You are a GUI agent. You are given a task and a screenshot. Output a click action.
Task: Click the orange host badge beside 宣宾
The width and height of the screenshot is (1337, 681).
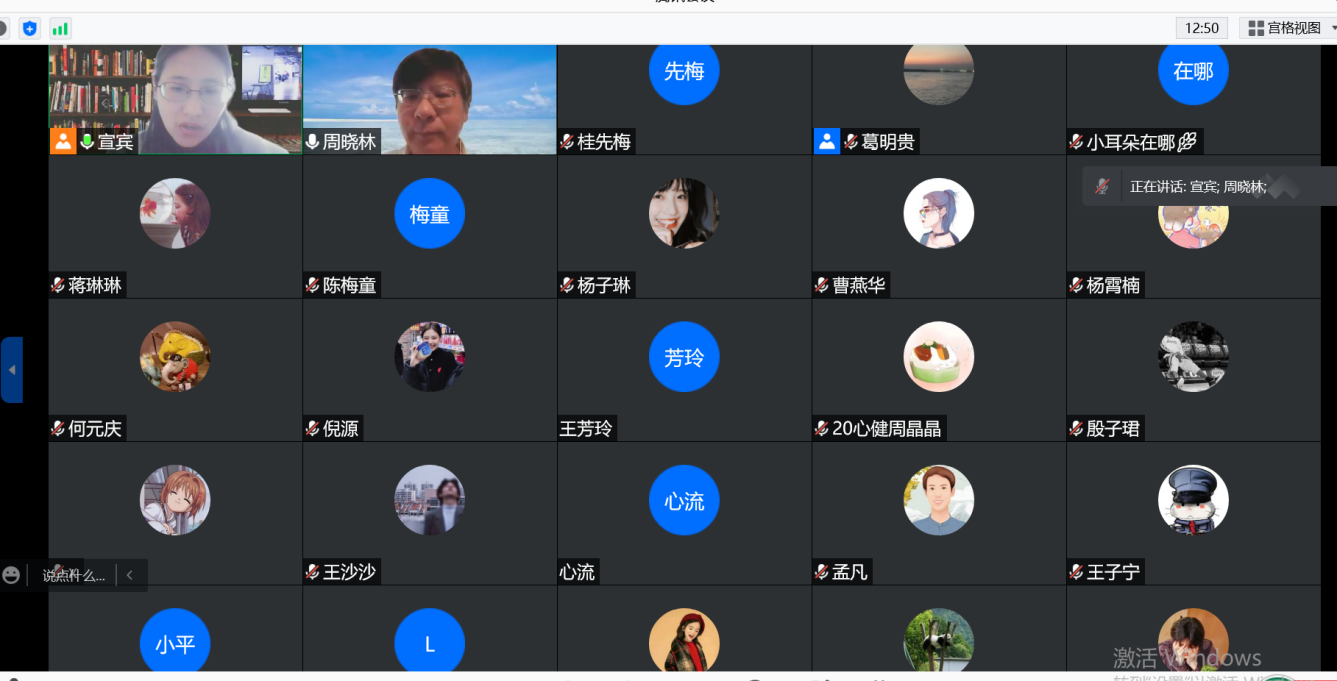coord(63,141)
